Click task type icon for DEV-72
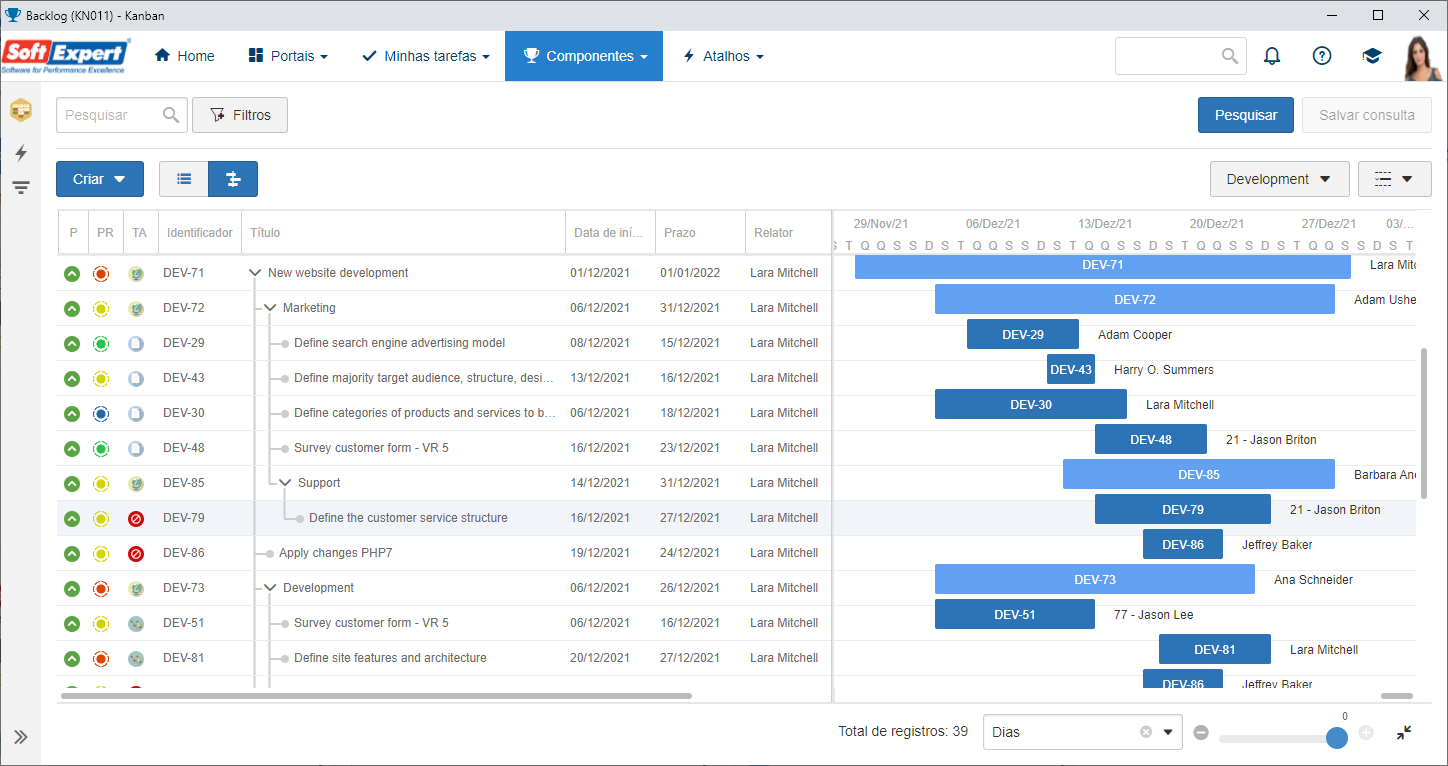This screenshot has height=766, width=1448. click(x=136, y=308)
